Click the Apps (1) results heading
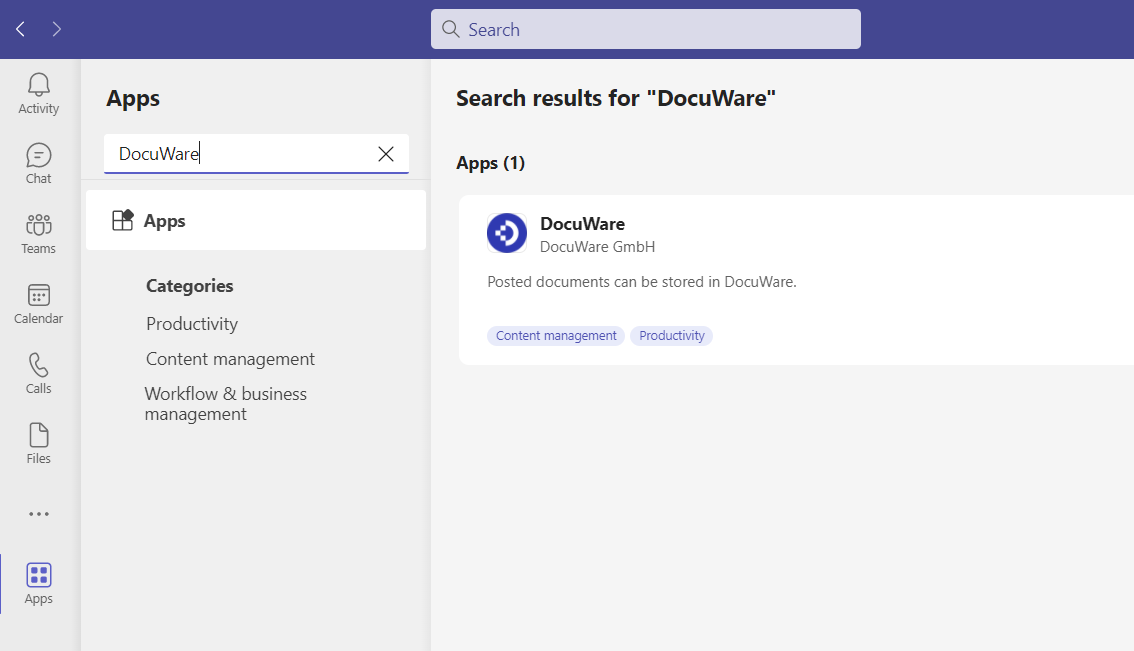This screenshot has height=651, width=1134. click(490, 163)
